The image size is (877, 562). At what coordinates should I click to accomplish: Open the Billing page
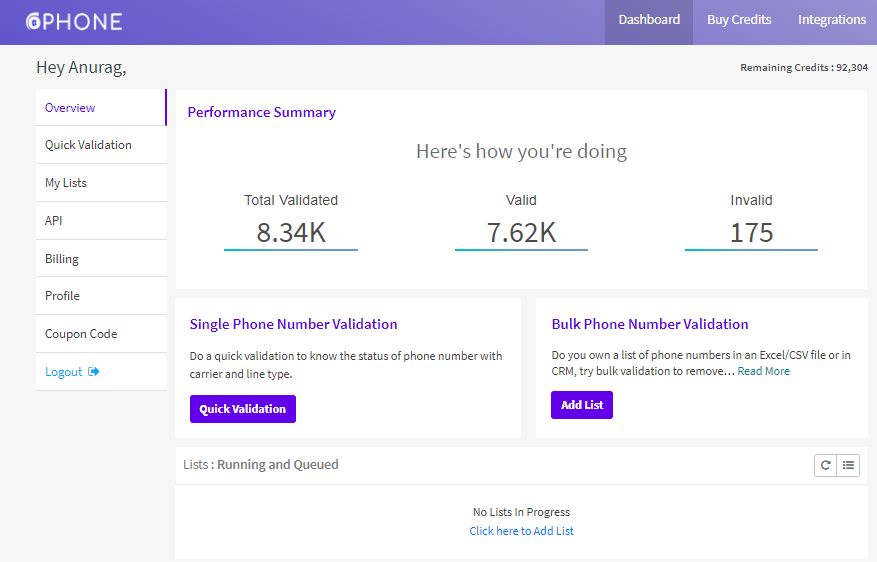[x=62, y=259]
